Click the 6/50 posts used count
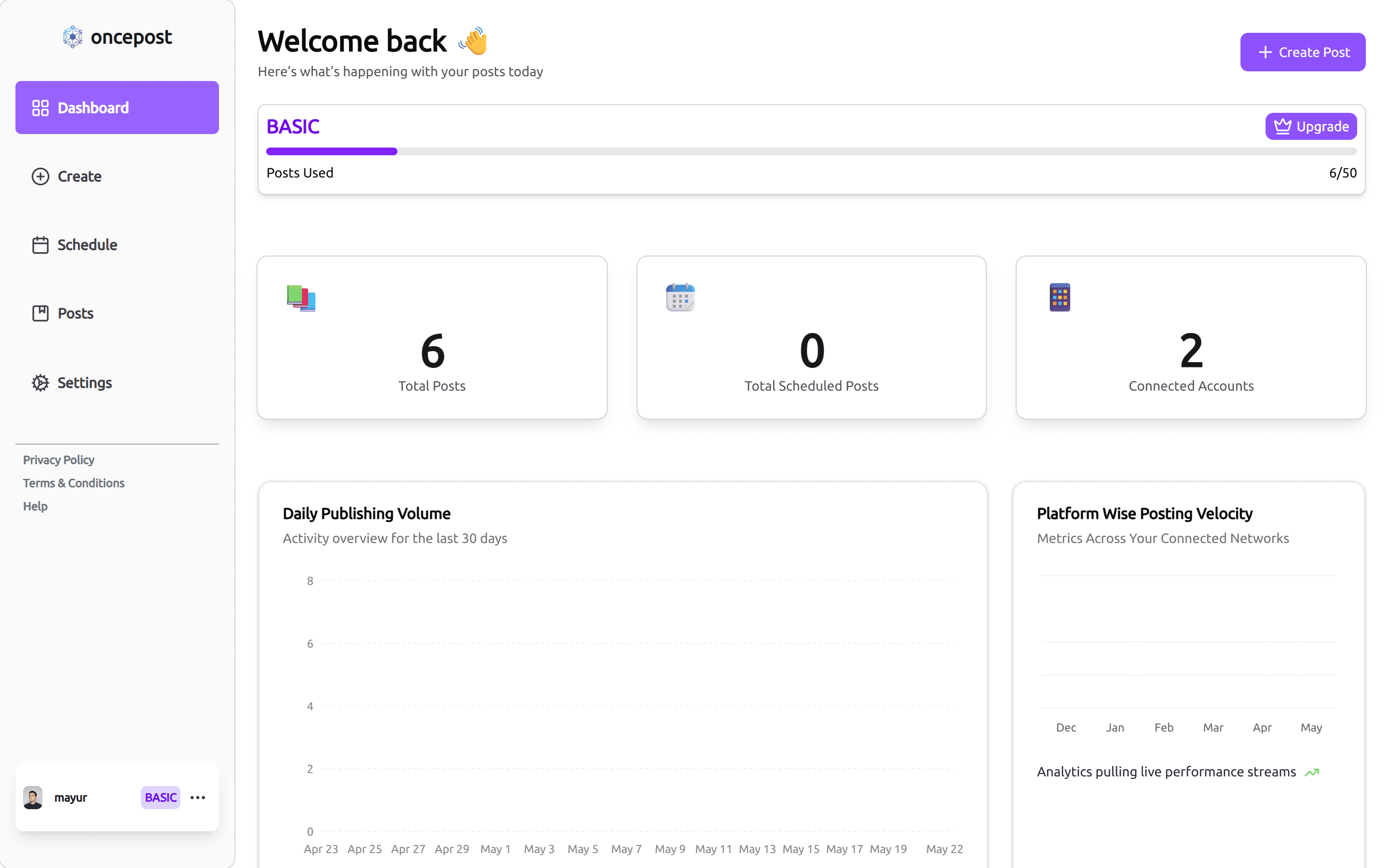 tap(1343, 173)
